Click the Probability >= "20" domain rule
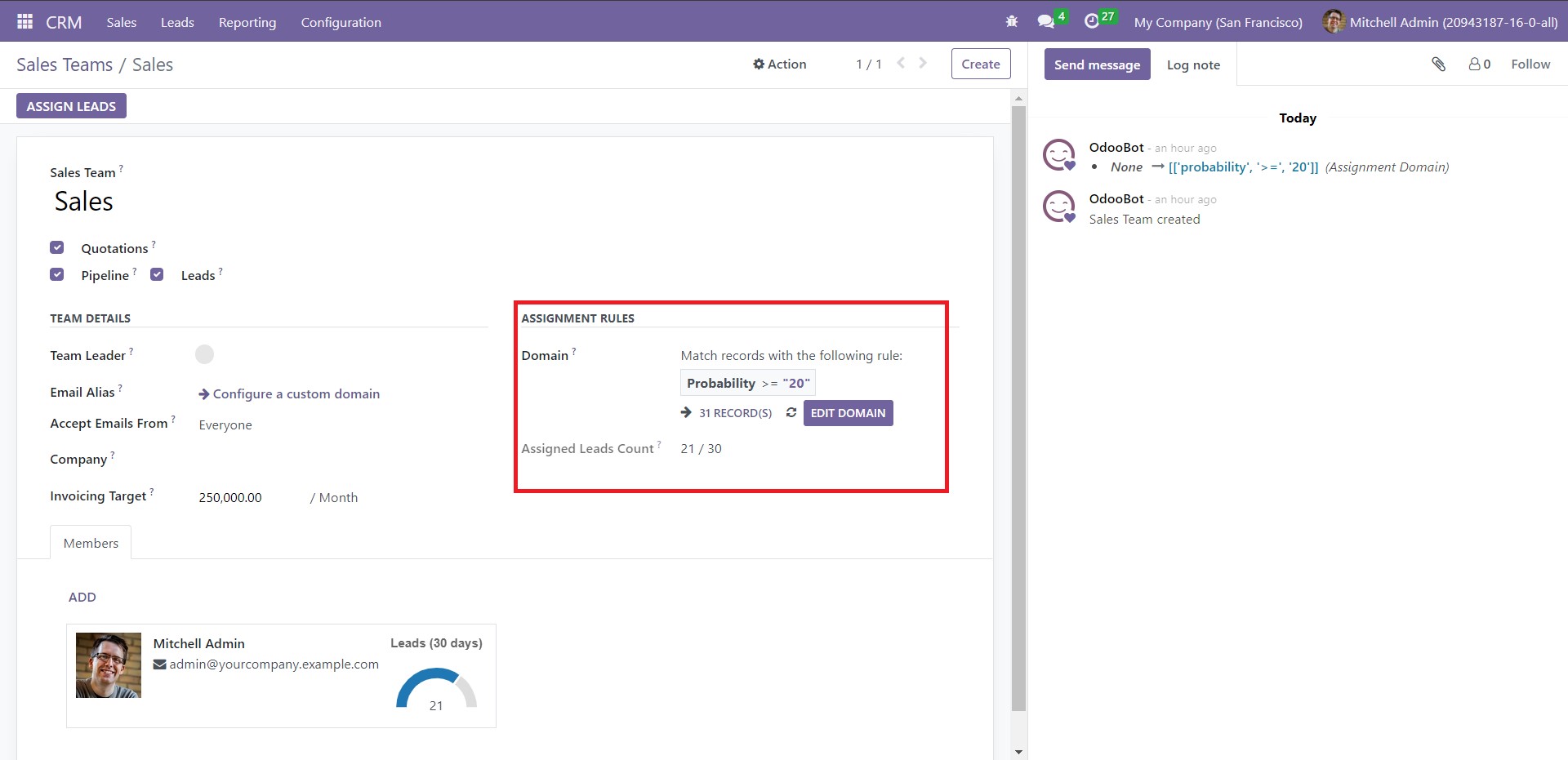 point(748,383)
